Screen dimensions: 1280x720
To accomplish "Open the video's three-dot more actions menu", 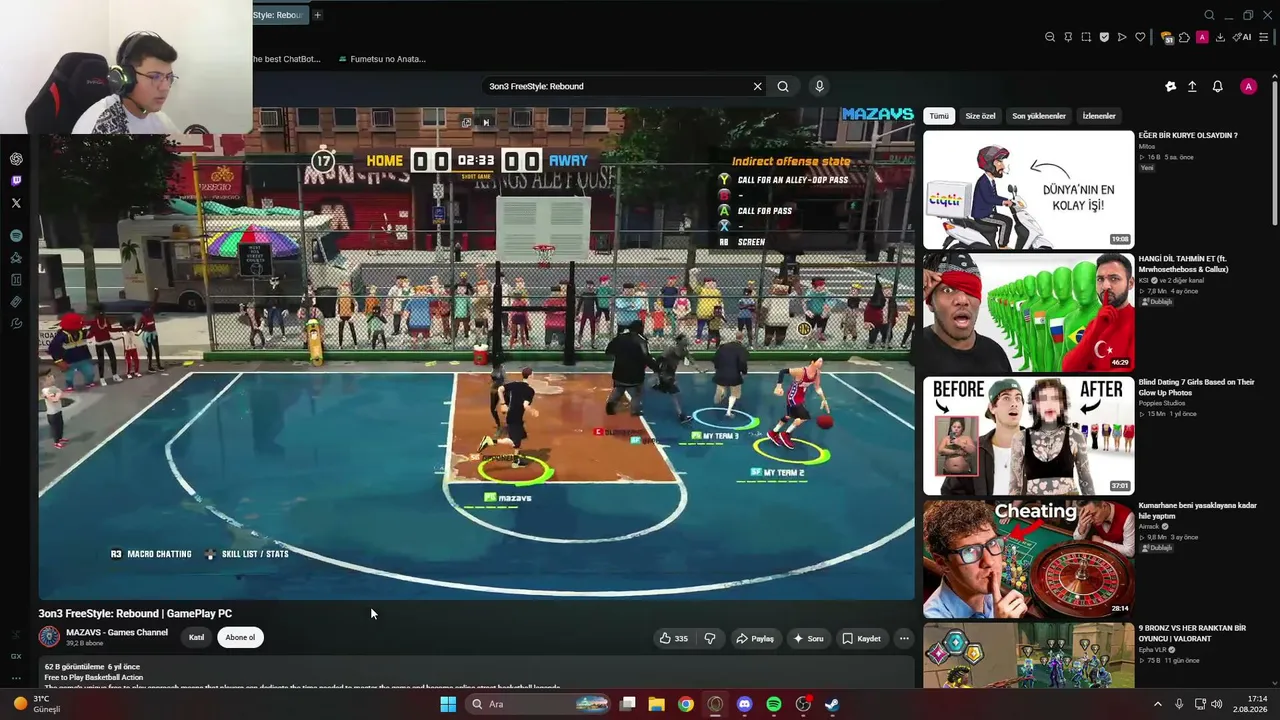I will [904, 638].
